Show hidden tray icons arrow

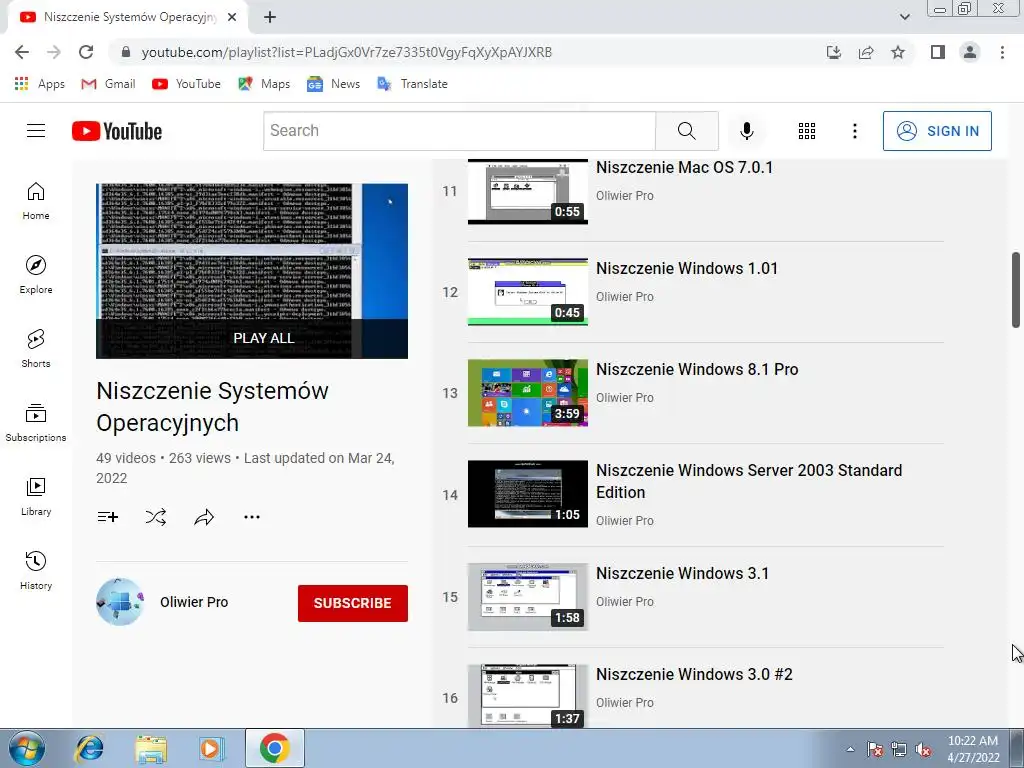[x=850, y=749]
